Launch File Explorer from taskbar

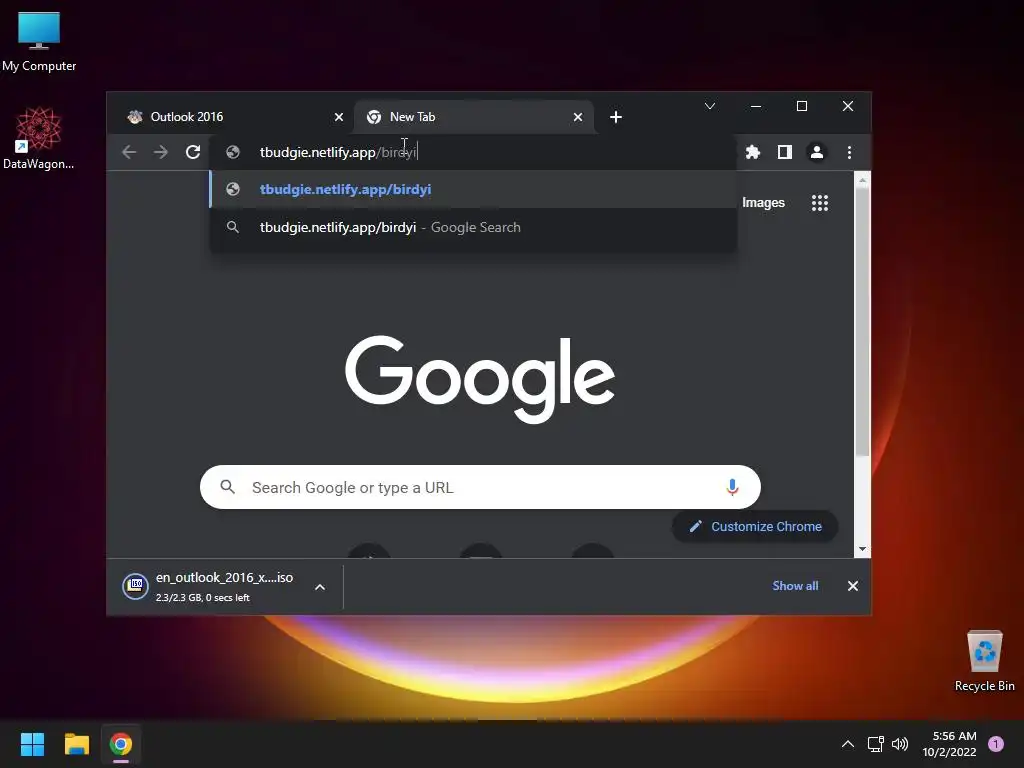pos(76,744)
